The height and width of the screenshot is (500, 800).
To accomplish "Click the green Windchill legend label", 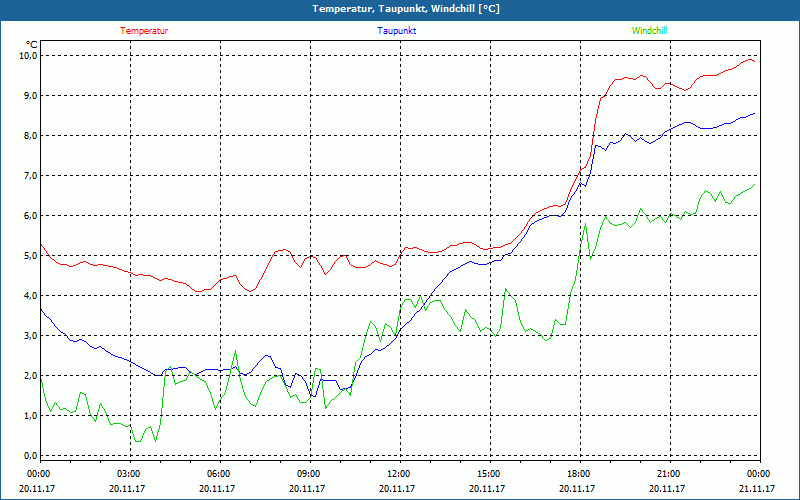I will tap(649, 31).
